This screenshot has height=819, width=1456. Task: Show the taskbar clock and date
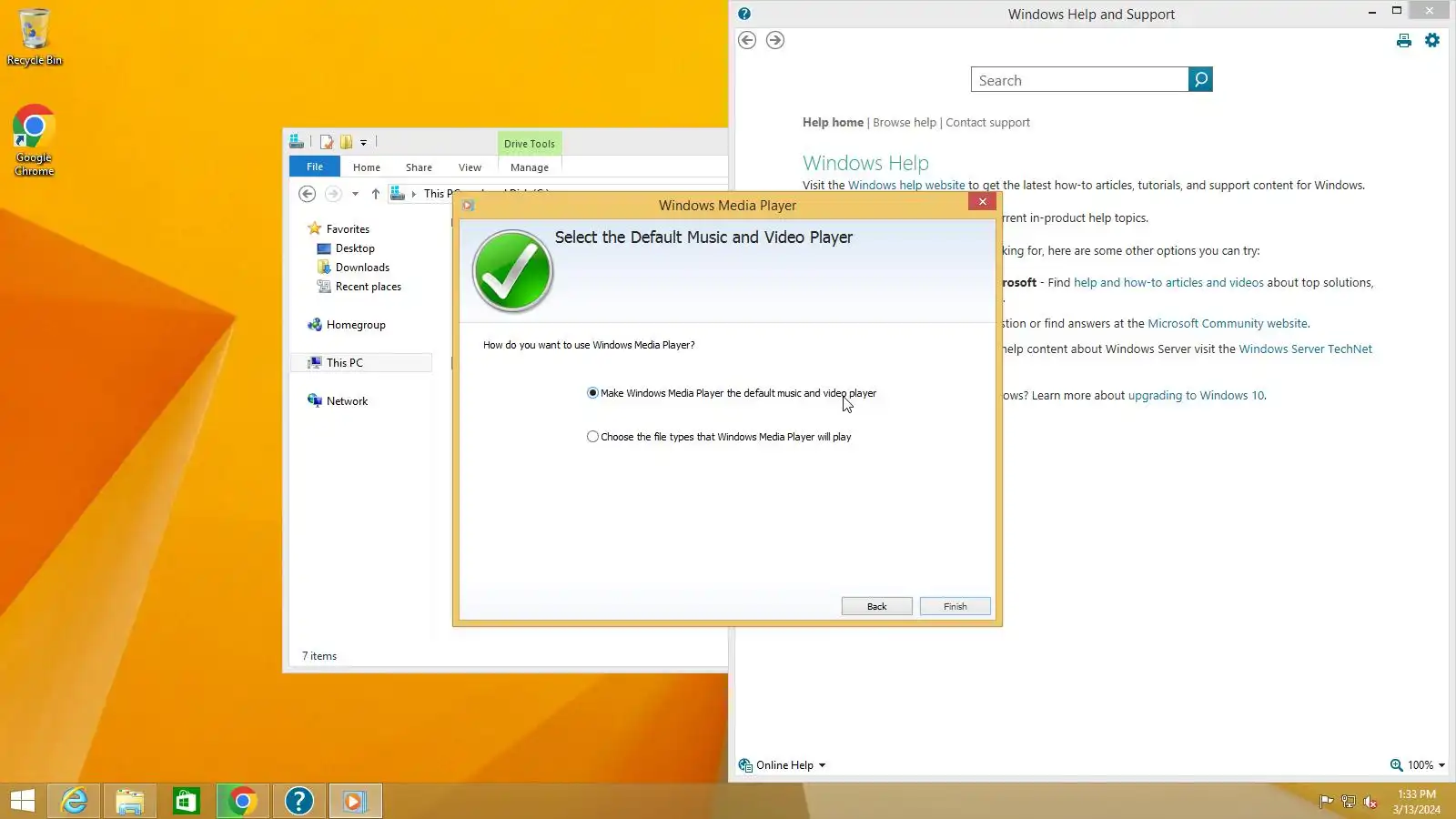tap(1417, 802)
